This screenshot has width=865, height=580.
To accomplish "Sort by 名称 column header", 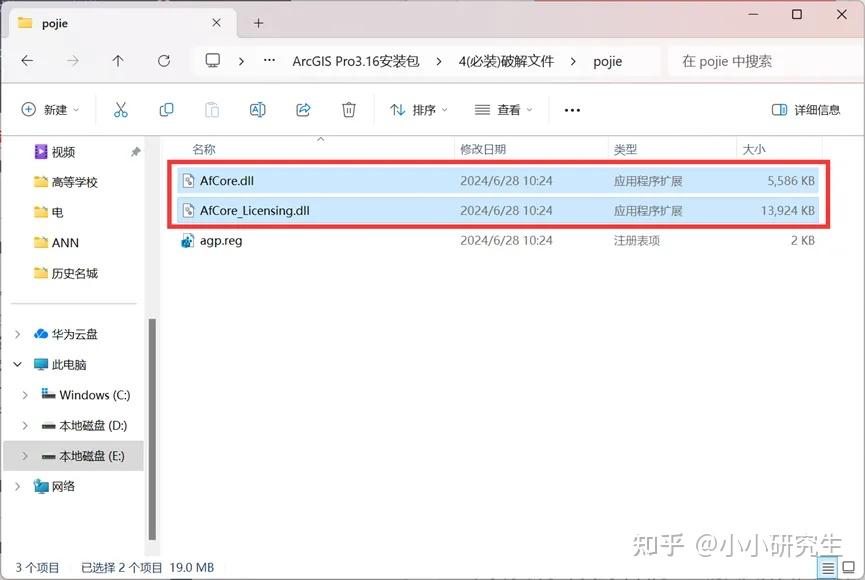I will click(x=204, y=149).
